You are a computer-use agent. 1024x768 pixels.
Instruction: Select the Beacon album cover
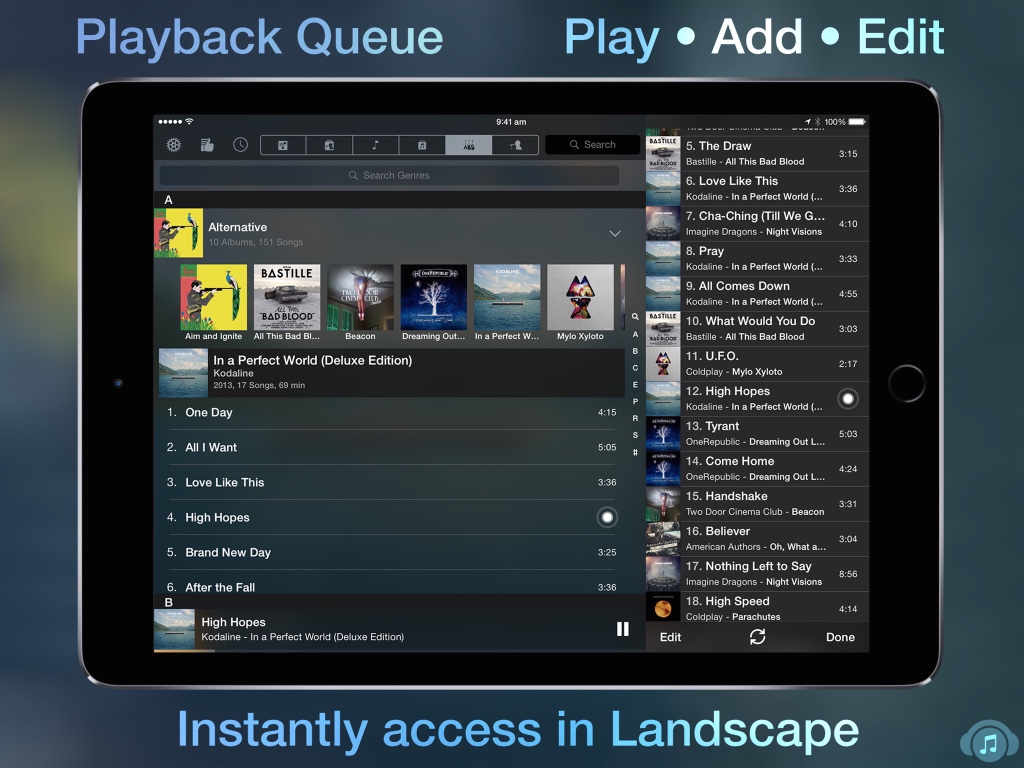point(360,297)
